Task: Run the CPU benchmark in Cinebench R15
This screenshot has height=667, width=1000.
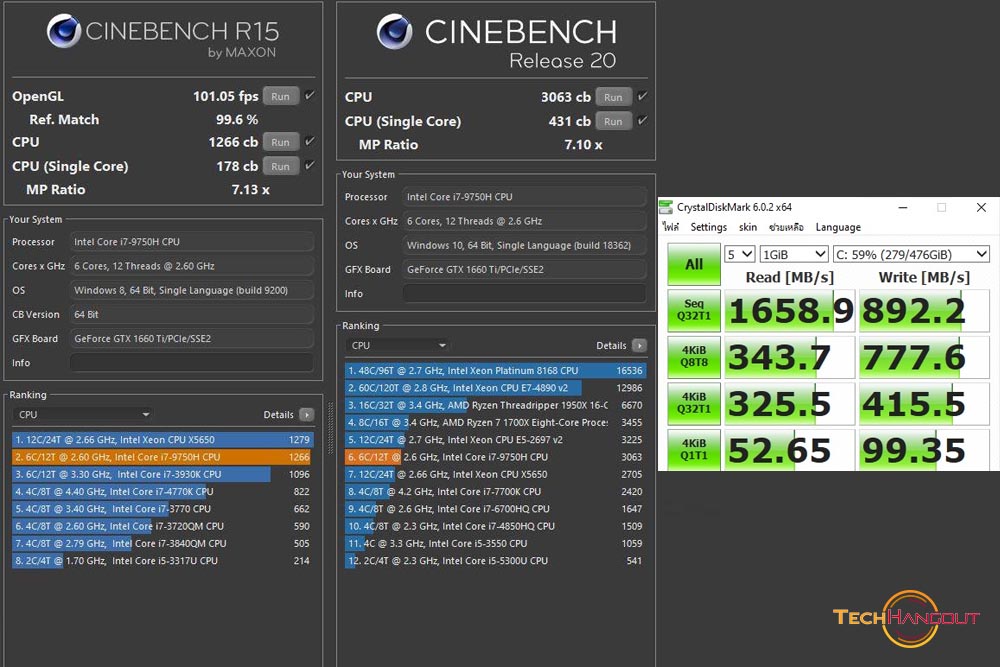Action: (x=281, y=142)
